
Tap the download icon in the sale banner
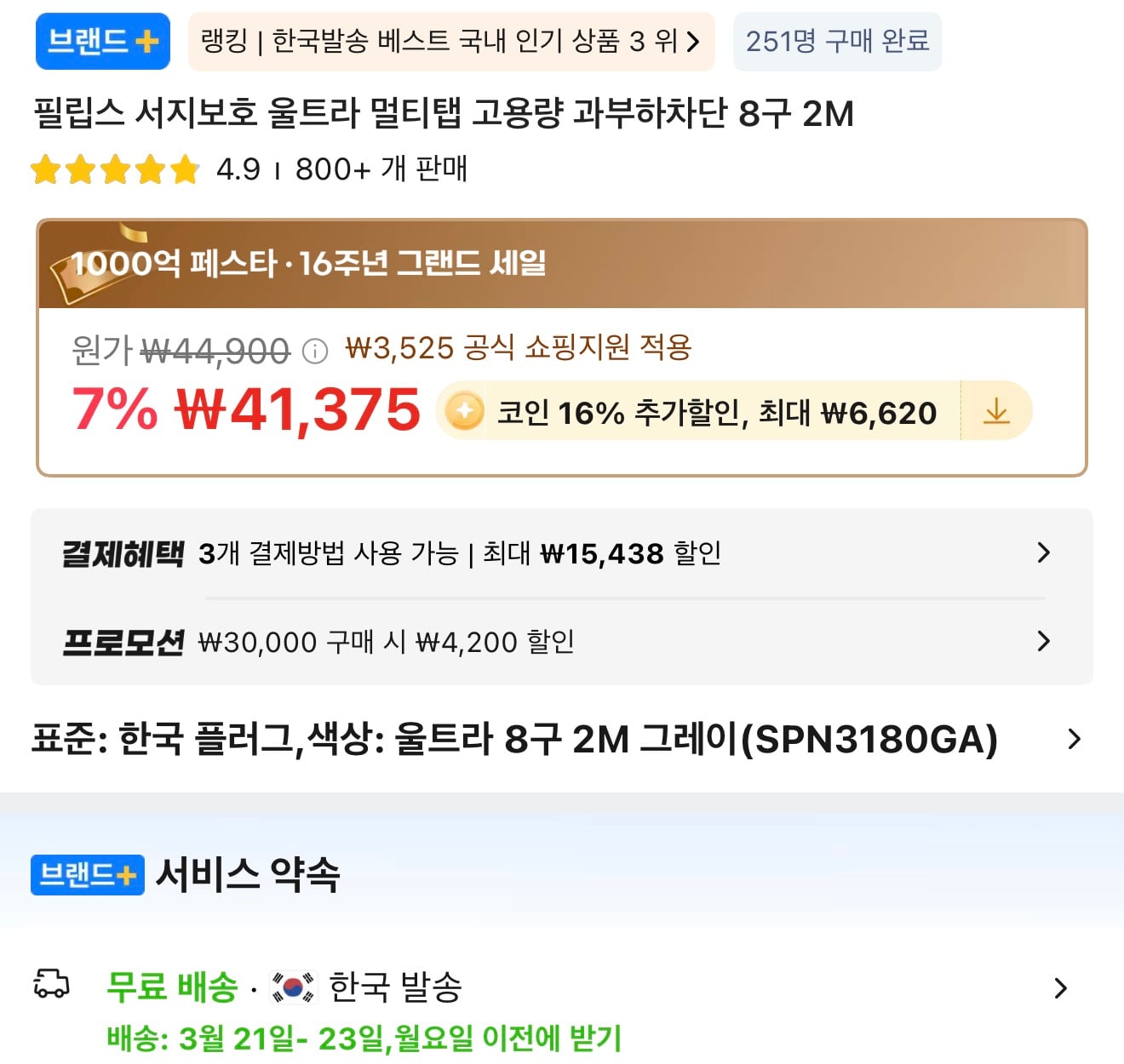click(x=996, y=410)
